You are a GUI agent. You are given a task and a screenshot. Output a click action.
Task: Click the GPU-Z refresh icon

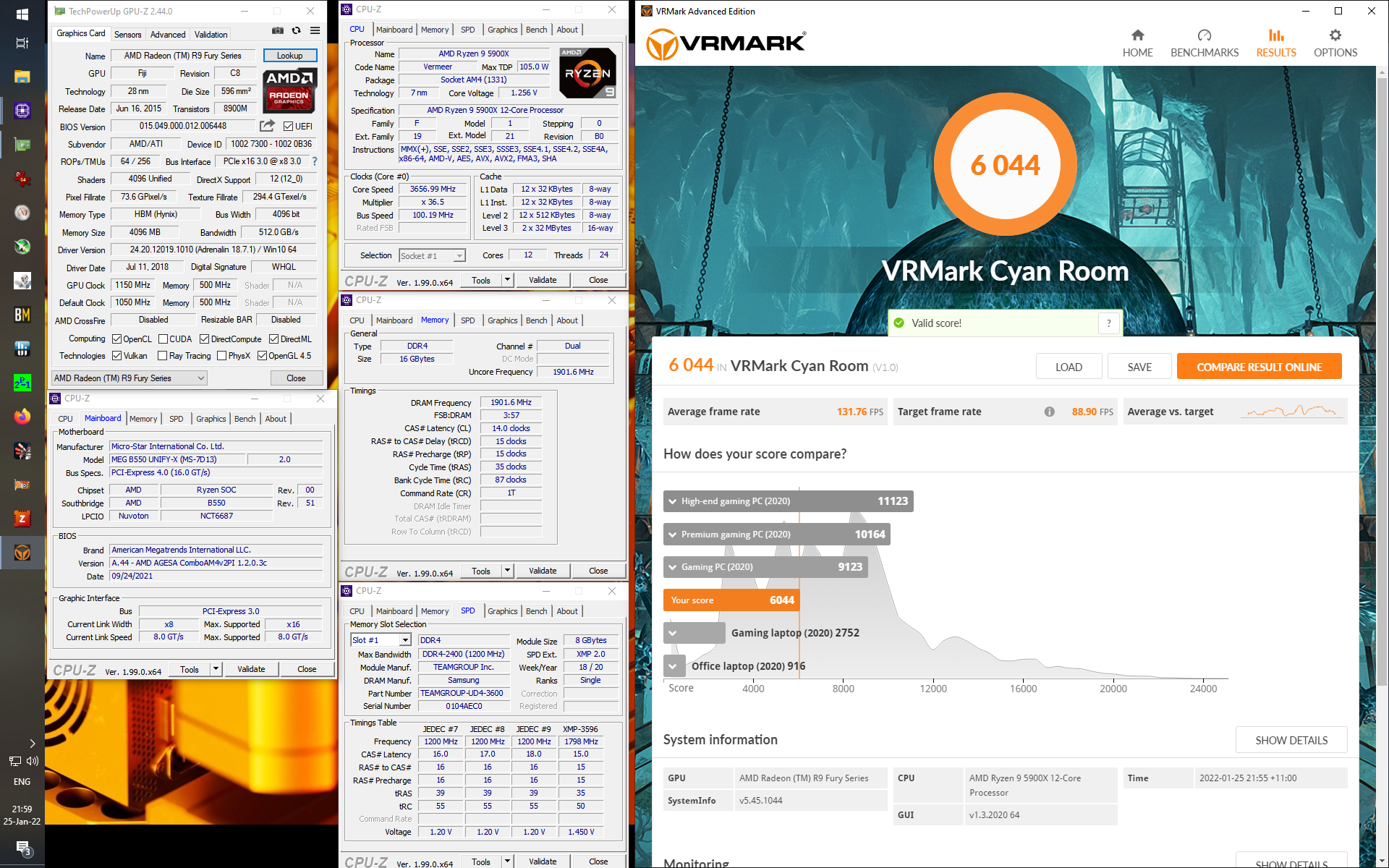pos(297,30)
